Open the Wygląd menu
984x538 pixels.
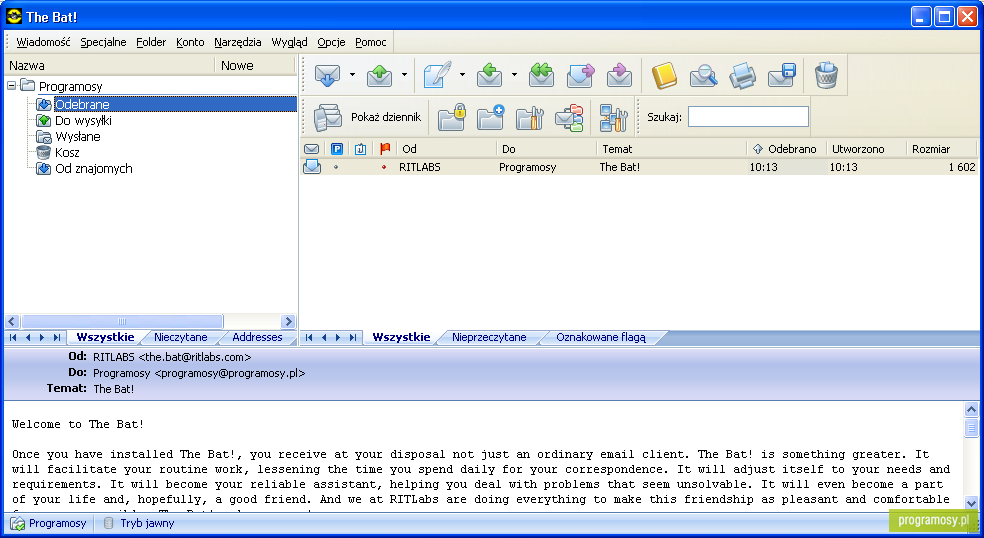(289, 42)
